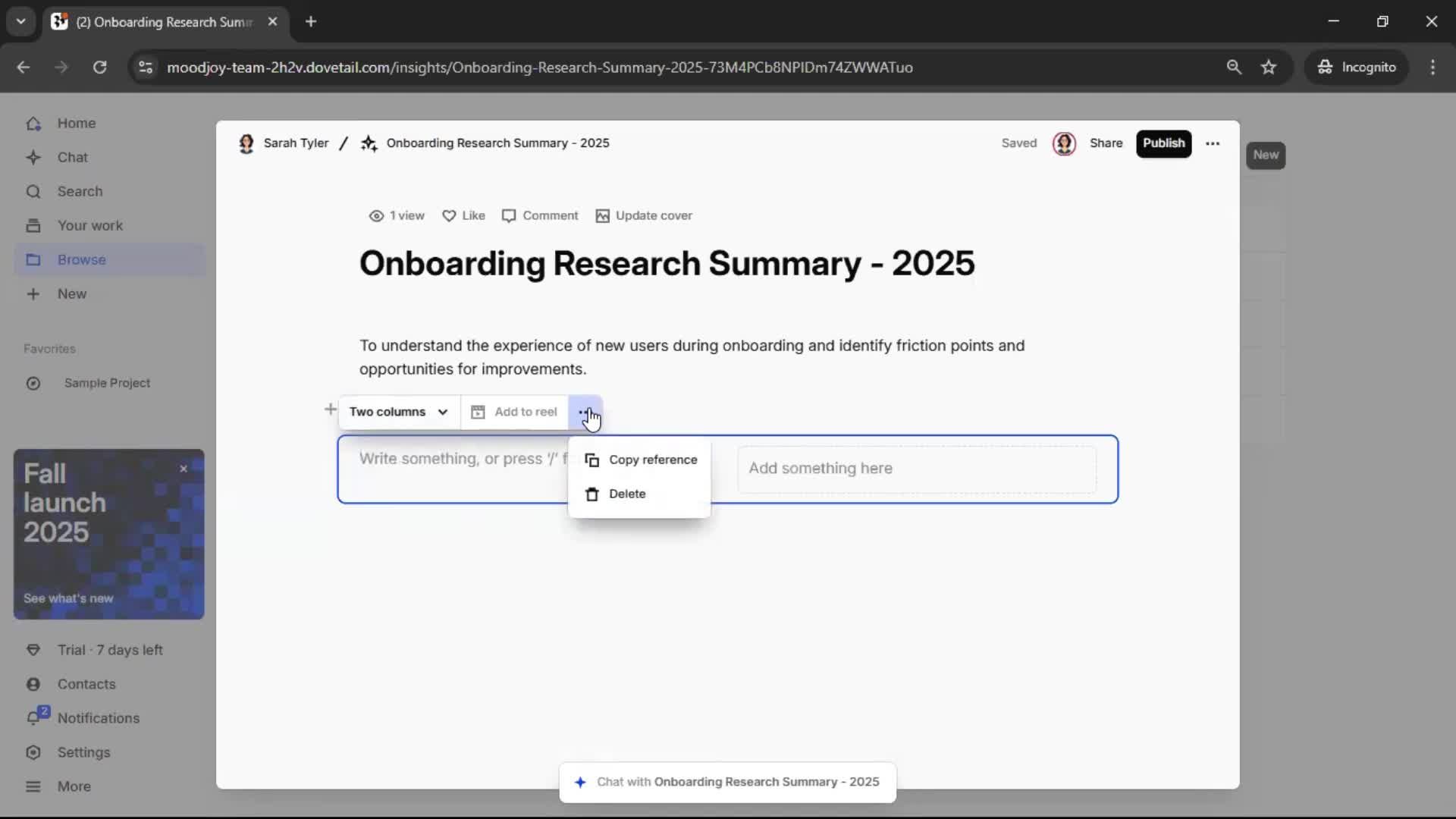Image resolution: width=1456 pixels, height=819 pixels.
Task: Open Settings in the sidebar
Action: (83, 752)
